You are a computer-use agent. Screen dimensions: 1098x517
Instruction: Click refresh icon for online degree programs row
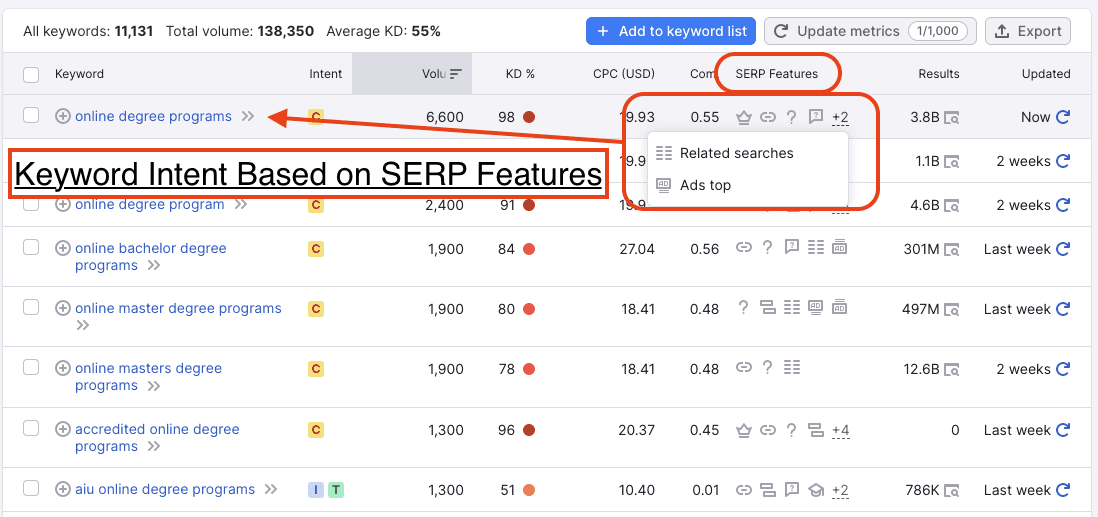(x=1063, y=117)
